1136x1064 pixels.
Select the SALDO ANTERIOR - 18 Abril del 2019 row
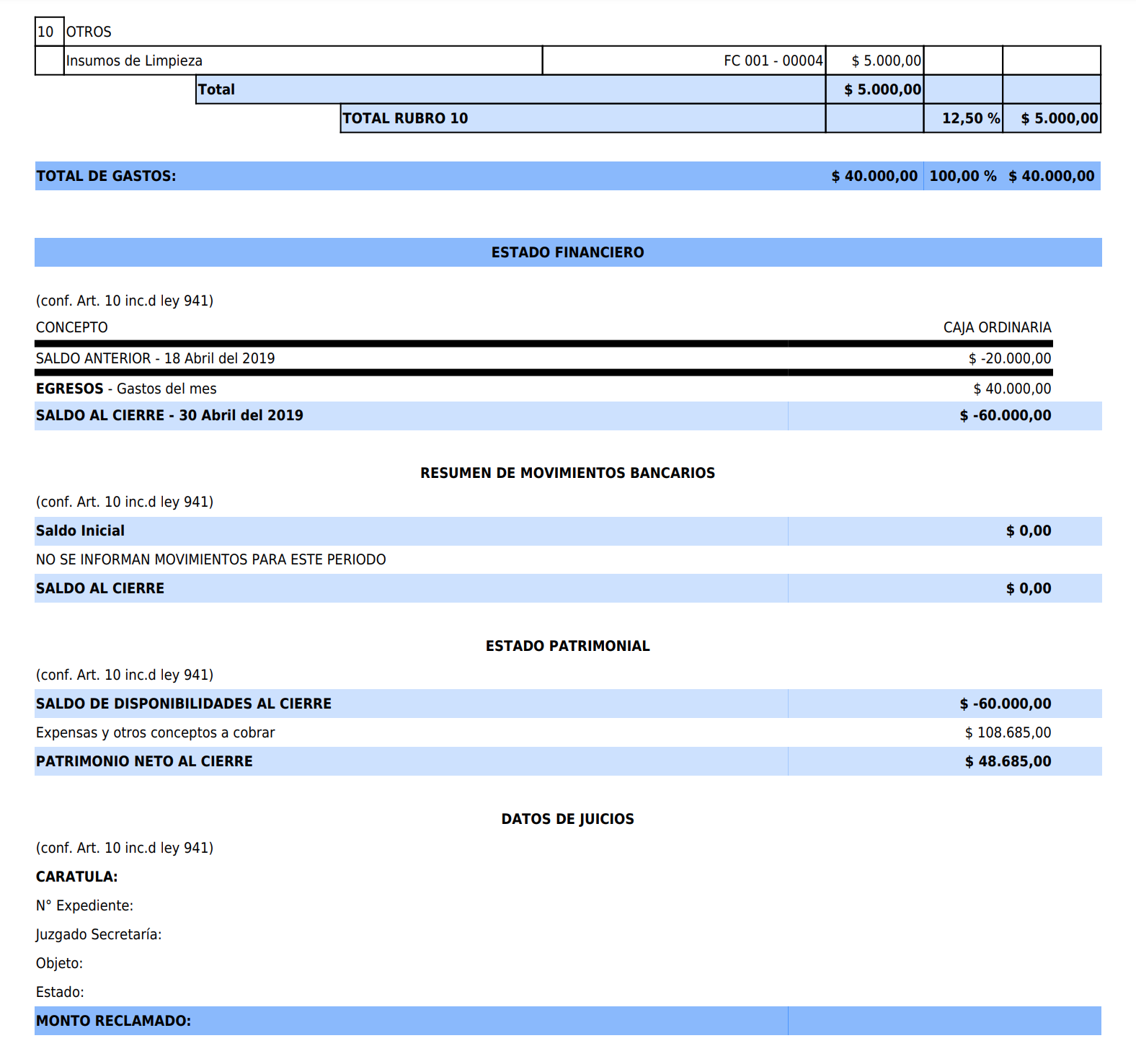click(156, 358)
